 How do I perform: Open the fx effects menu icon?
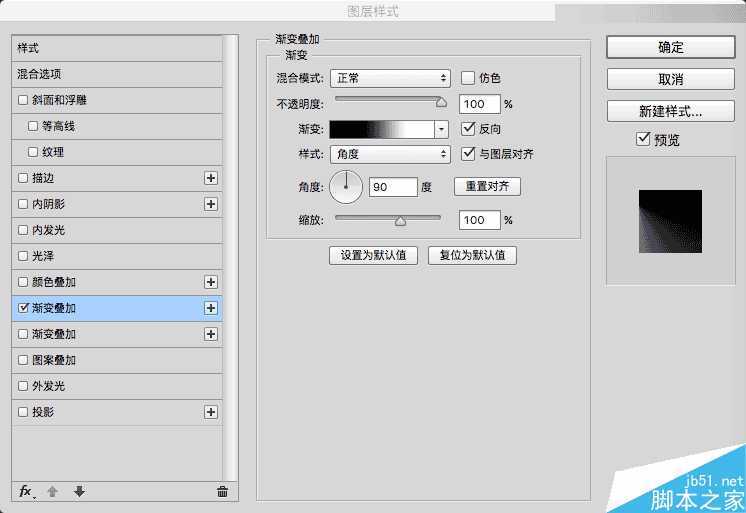pos(26,491)
